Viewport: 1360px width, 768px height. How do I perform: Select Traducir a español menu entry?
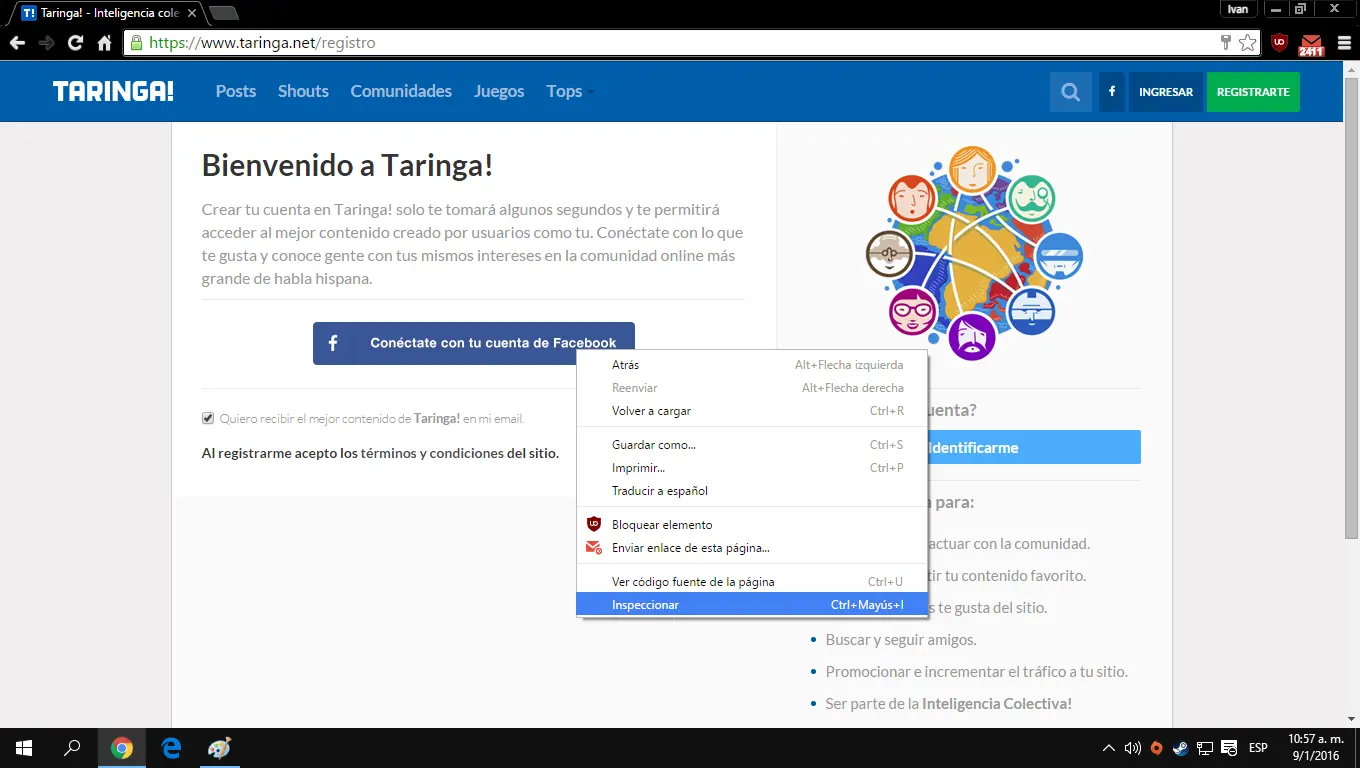coord(752,491)
